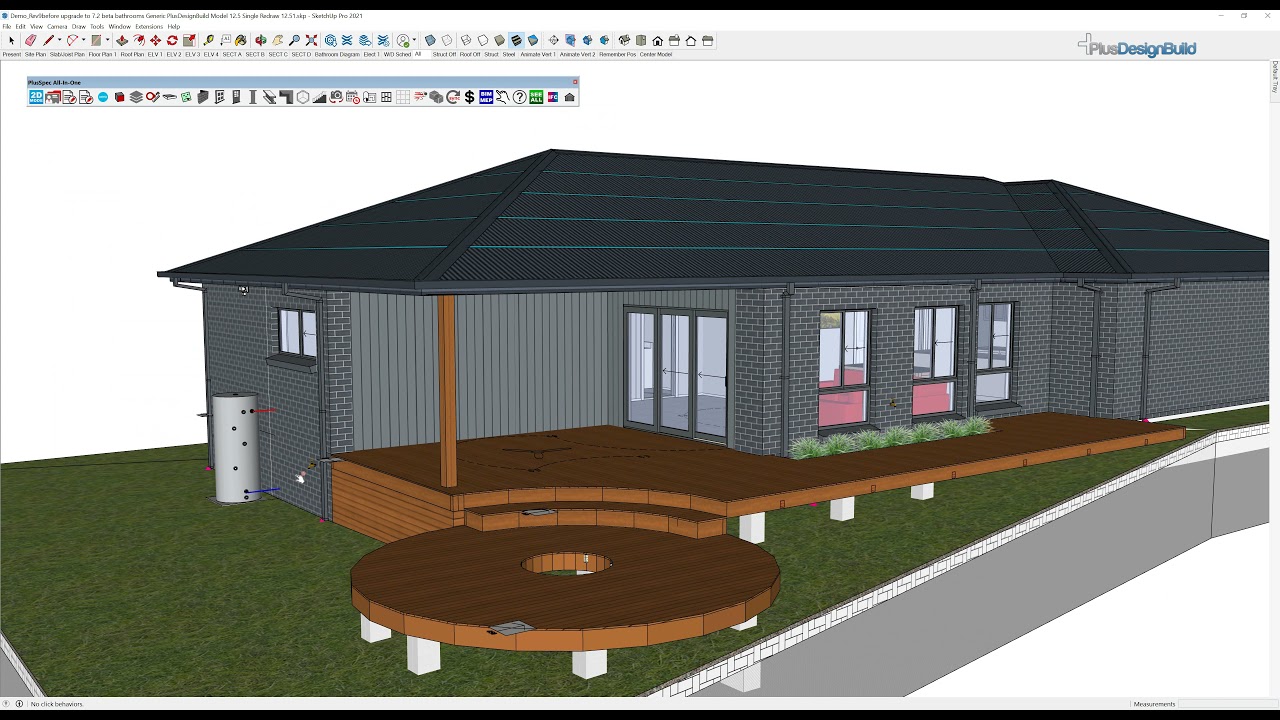Click the Measurements input box
Viewport: 1280px width, 720px height.
click(x=1228, y=704)
